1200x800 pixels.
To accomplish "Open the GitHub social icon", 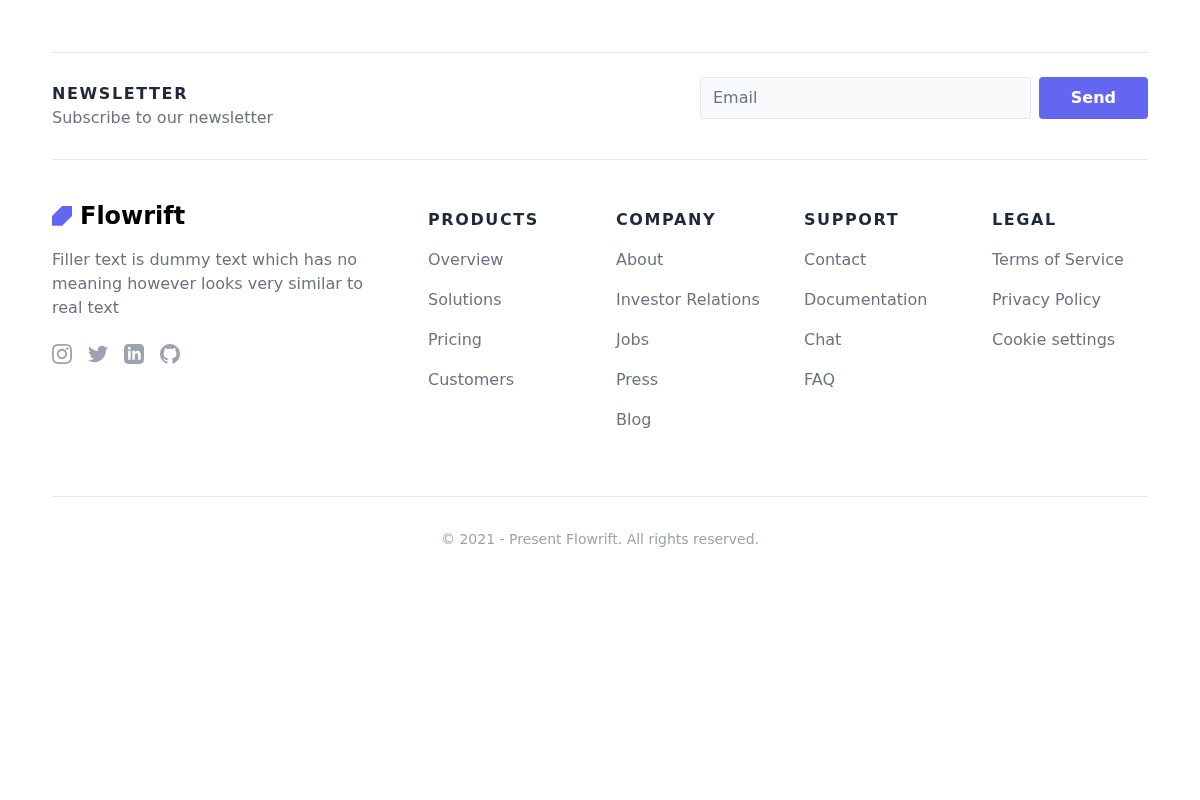I will tap(170, 354).
